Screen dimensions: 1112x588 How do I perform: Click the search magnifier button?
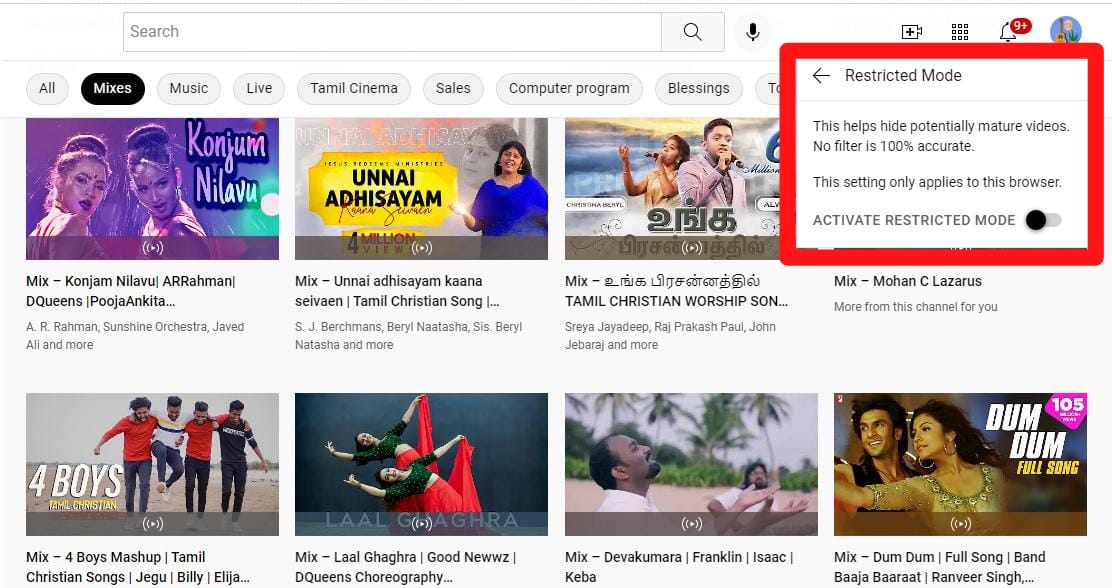pyautogui.click(x=692, y=32)
